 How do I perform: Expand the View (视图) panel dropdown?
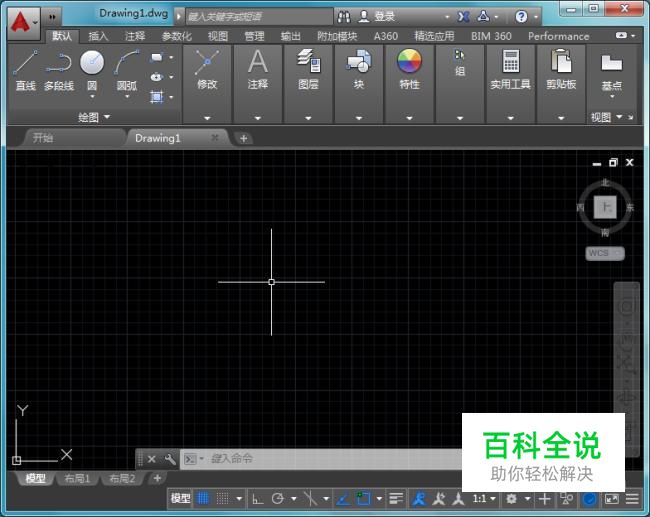tap(606, 117)
